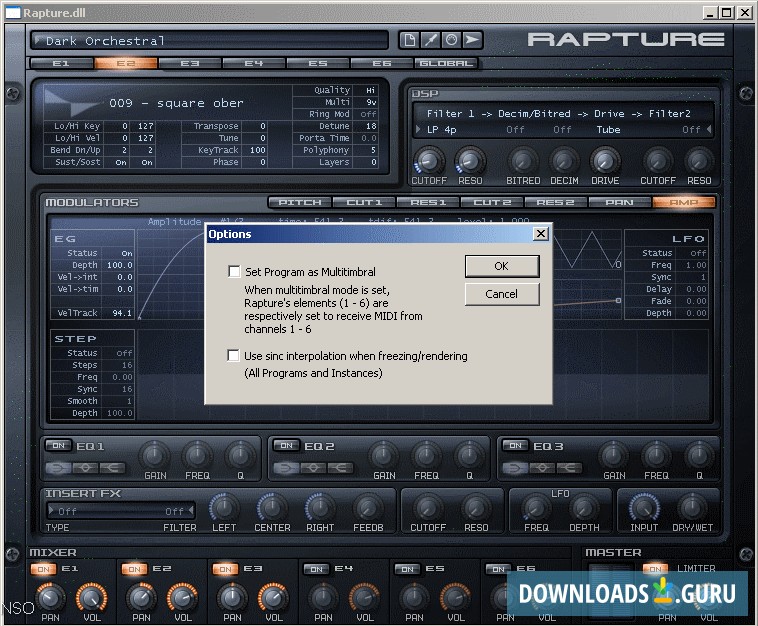Switch to the E3 element tab
The height and width of the screenshot is (626, 758).
click(189, 63)
